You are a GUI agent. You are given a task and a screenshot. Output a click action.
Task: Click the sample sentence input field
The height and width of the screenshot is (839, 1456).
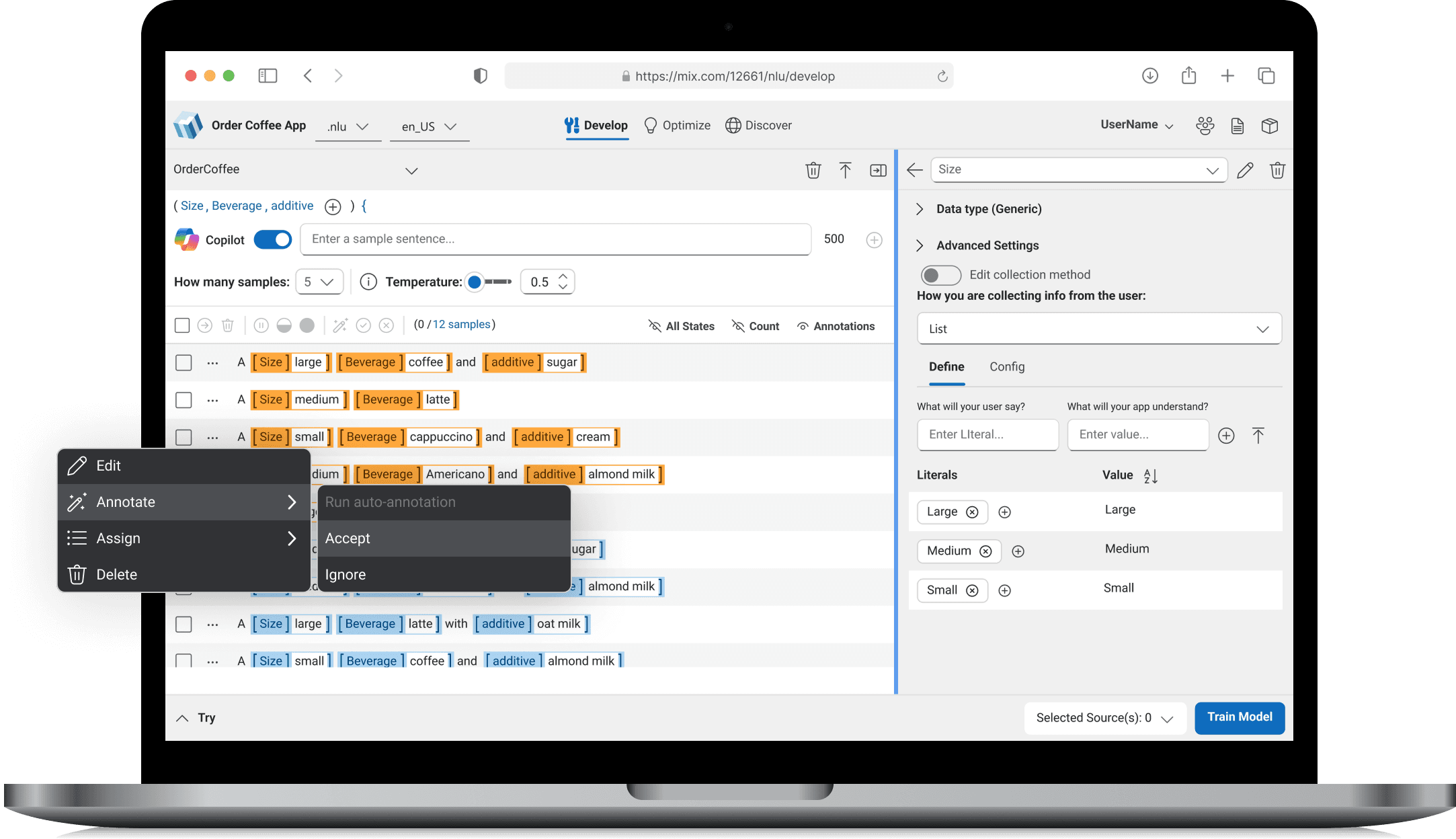click(x=555, y=239)
